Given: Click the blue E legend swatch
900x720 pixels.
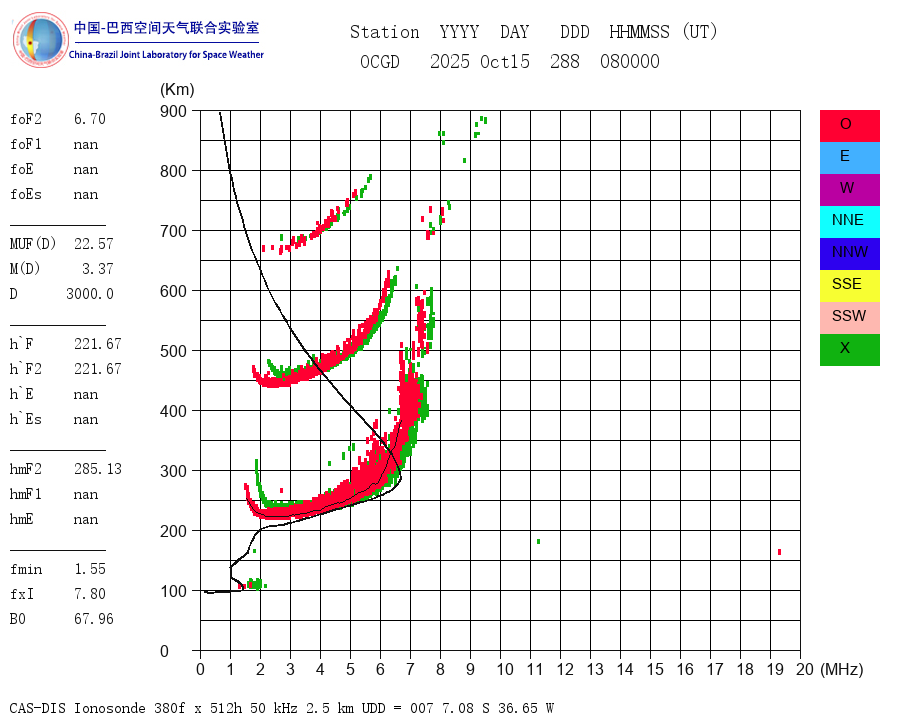Looking at the screenshot, I should [849, 158].
